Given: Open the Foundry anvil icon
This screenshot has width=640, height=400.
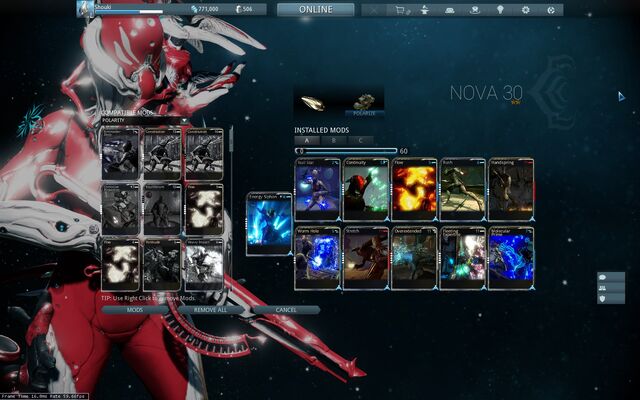Looking at the screenshot, I should [x=424, y=10].
